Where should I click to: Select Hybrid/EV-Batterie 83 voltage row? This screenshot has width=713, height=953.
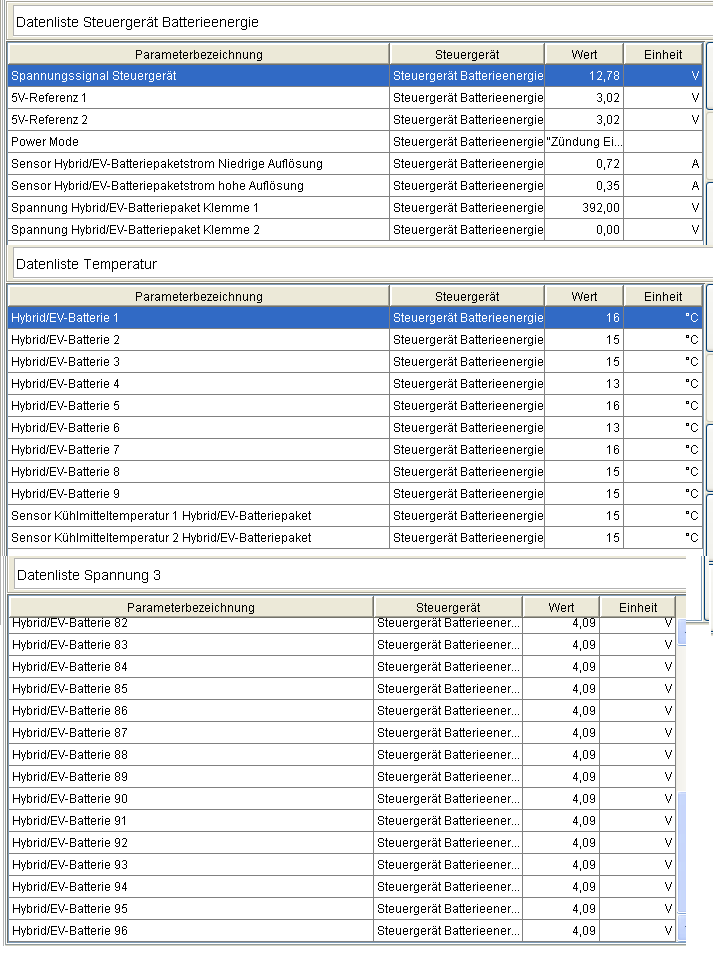pos(190,645)
